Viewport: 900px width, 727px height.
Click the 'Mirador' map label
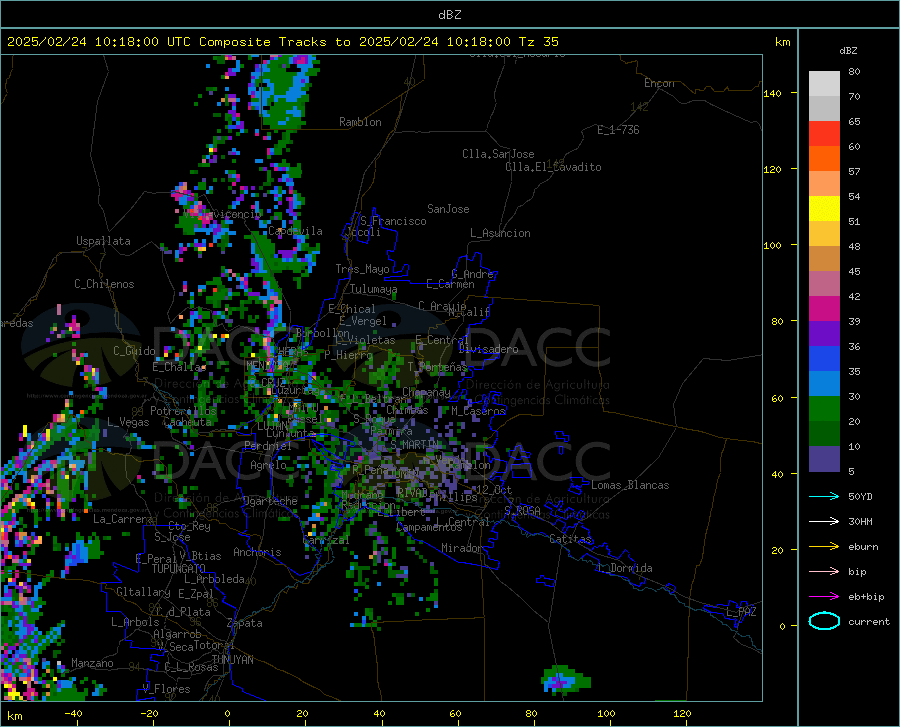tap(462, 548)
